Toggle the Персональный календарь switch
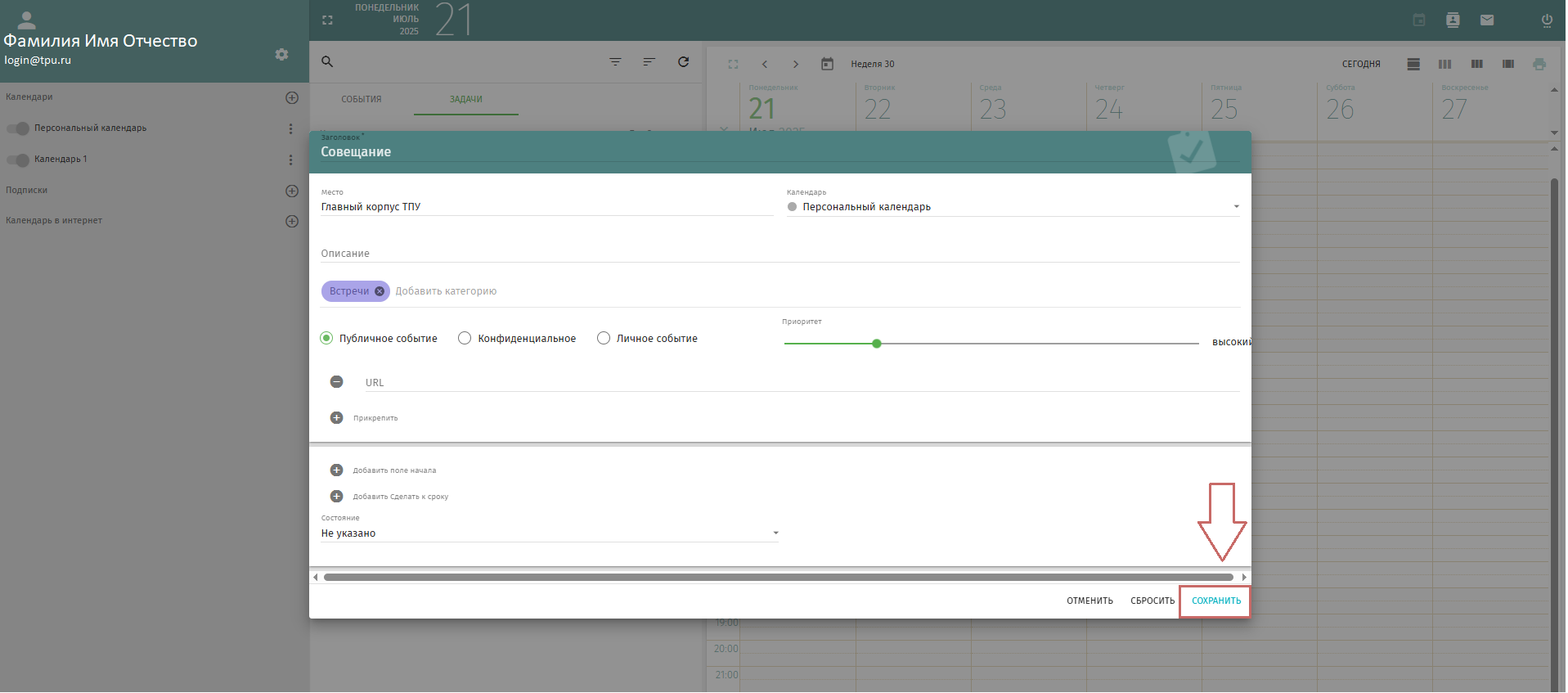This screenshot has width=1568, height=693. click(18, 128)
